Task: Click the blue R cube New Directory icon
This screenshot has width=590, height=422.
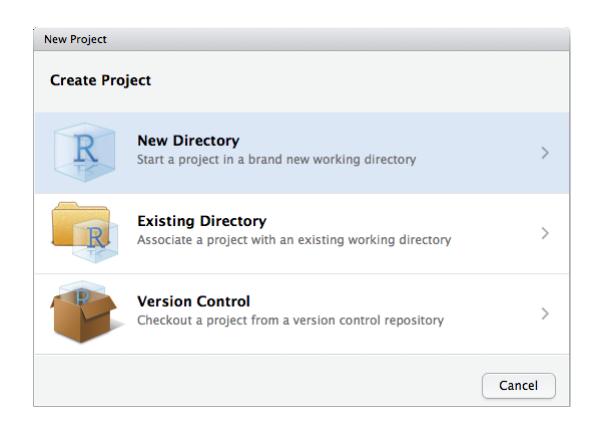Action: click(84, 152)
